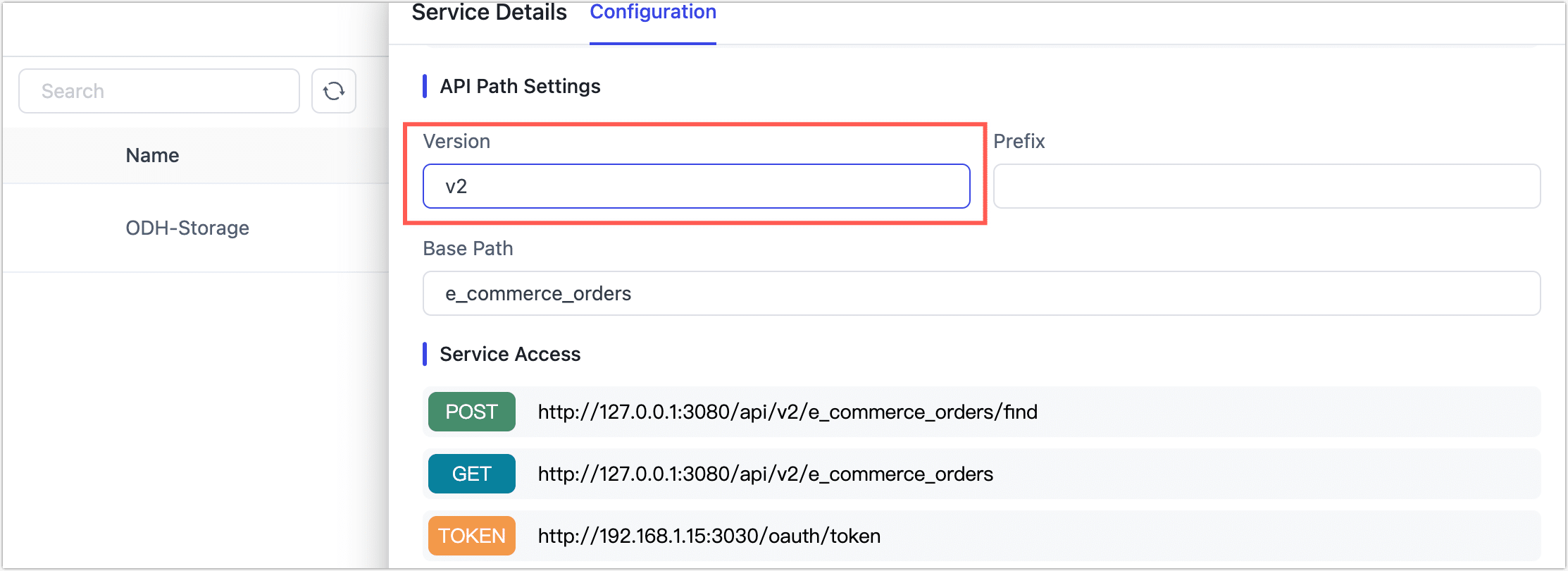Click the API Path Settings heading
The image size is (1568, 571).
click(520, 86)
